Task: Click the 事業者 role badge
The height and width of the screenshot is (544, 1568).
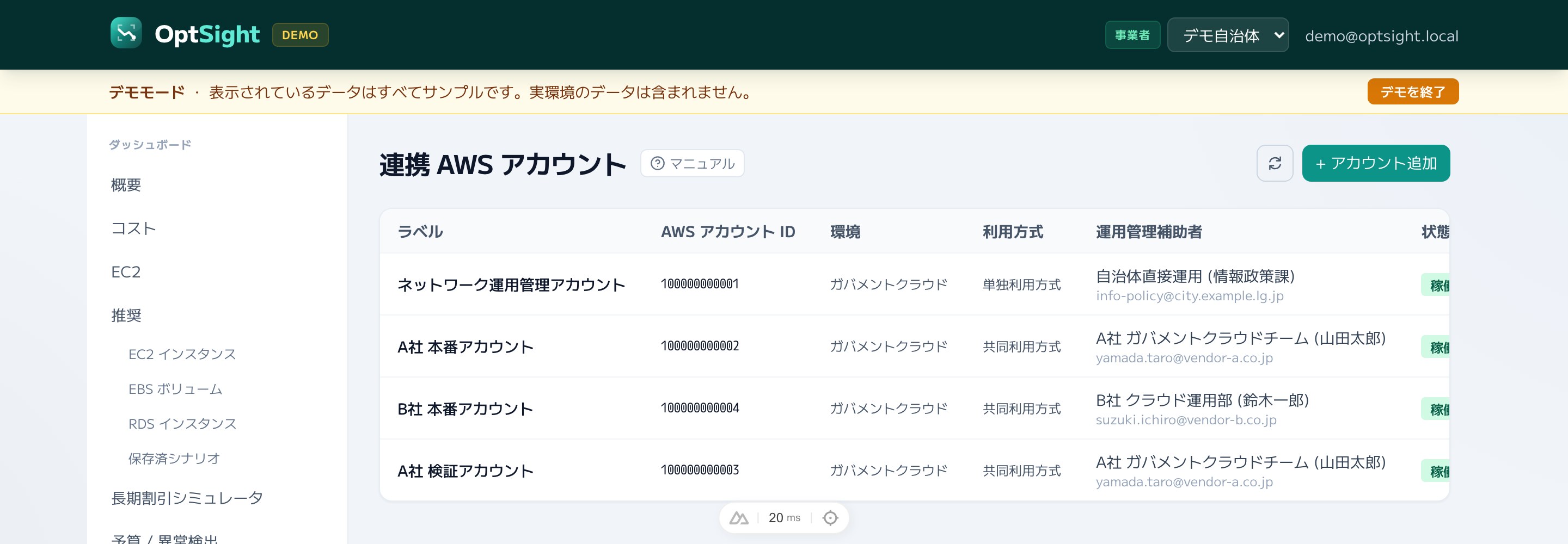Action: coord(1132,35)
